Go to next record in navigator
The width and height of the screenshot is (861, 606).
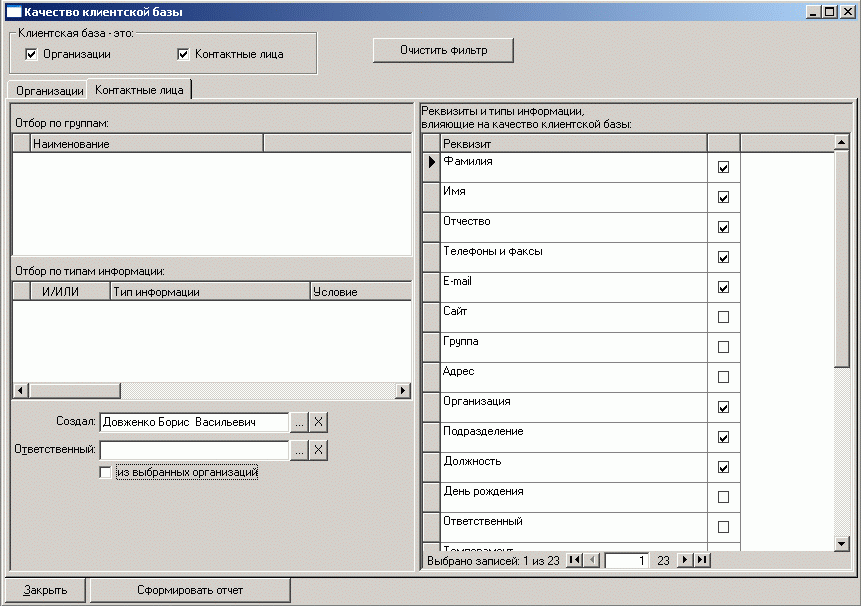coord(685,560)
